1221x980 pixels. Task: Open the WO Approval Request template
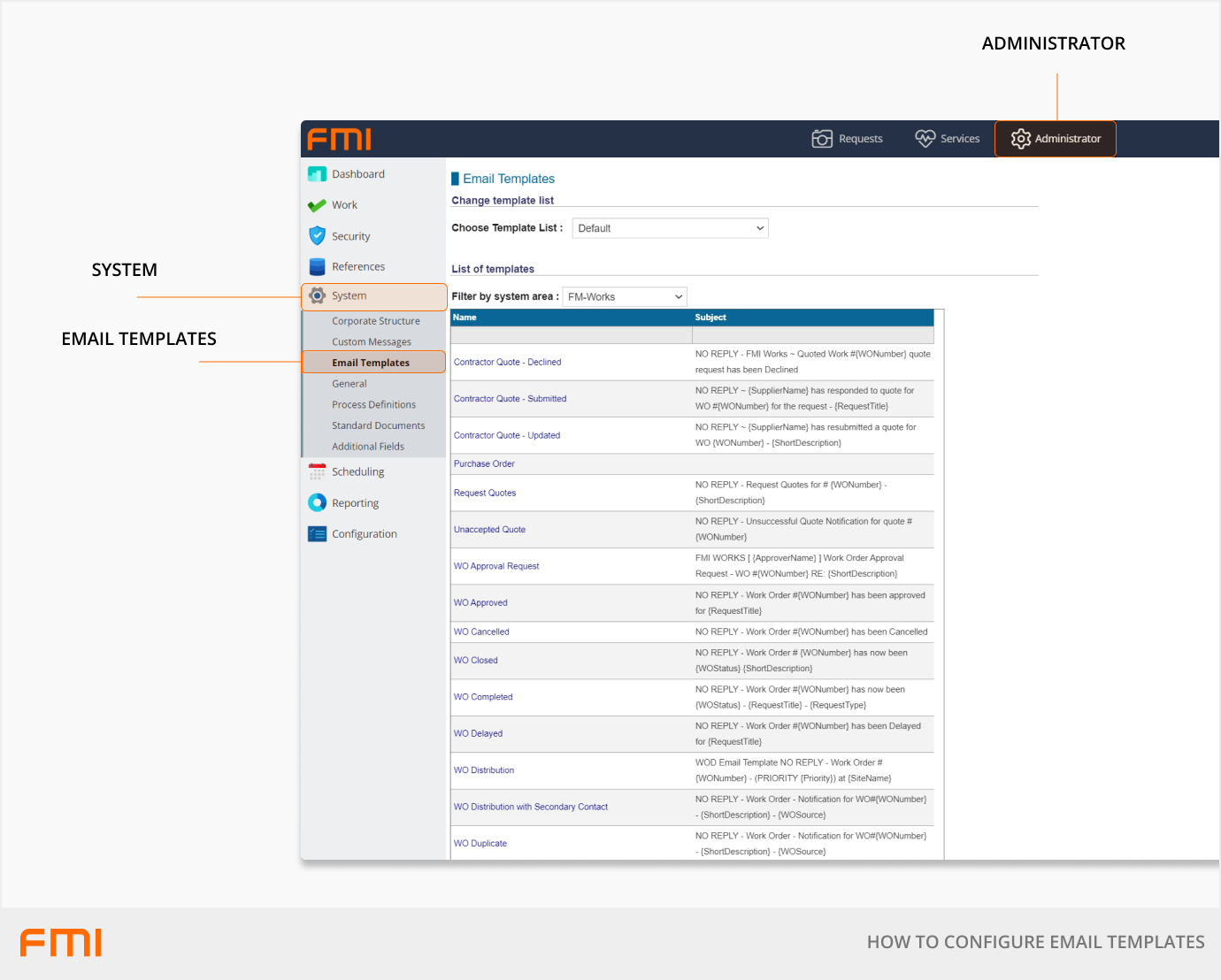495,566
